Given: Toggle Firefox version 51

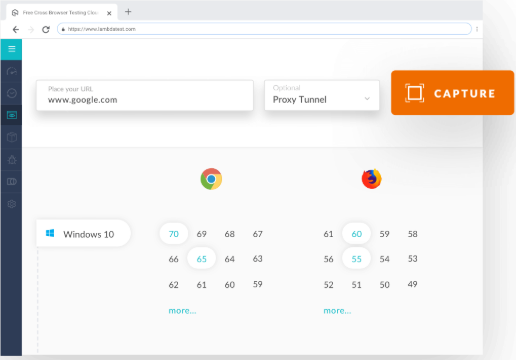Looking at the screenshot, I should point(356,285).
